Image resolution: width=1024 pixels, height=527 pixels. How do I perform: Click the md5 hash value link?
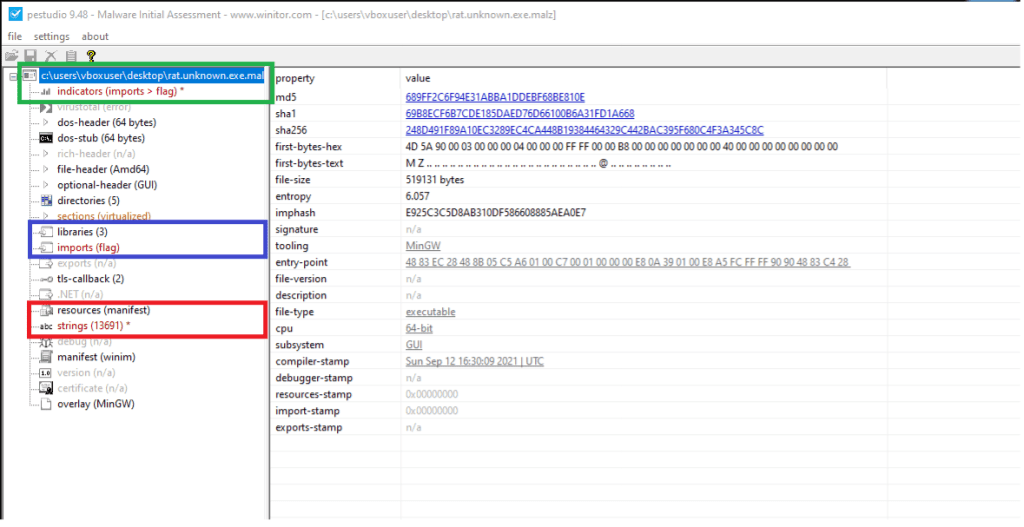pyautogui.click(x=495, y=97)
